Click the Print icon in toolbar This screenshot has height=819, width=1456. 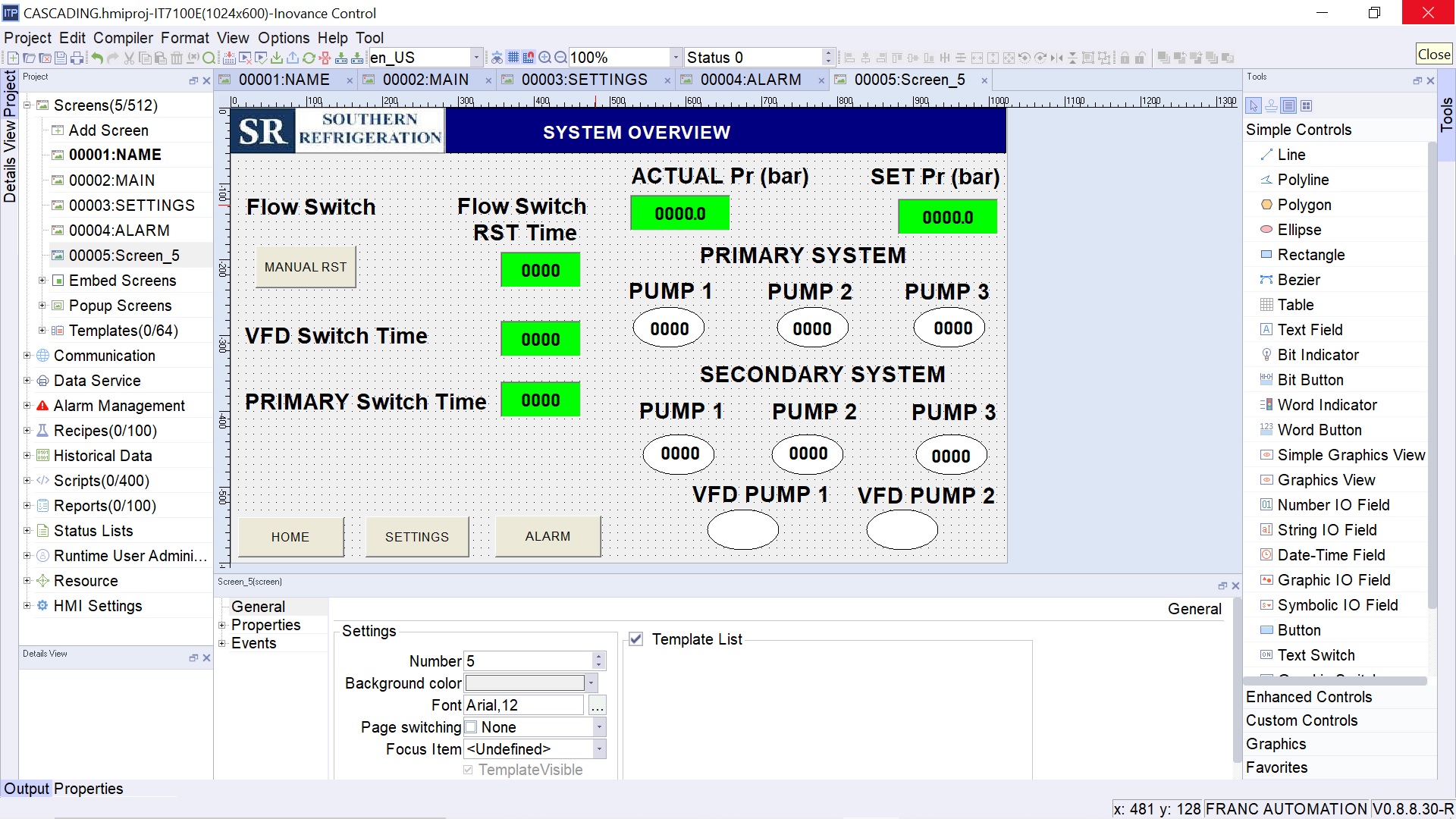pos(77,58)
